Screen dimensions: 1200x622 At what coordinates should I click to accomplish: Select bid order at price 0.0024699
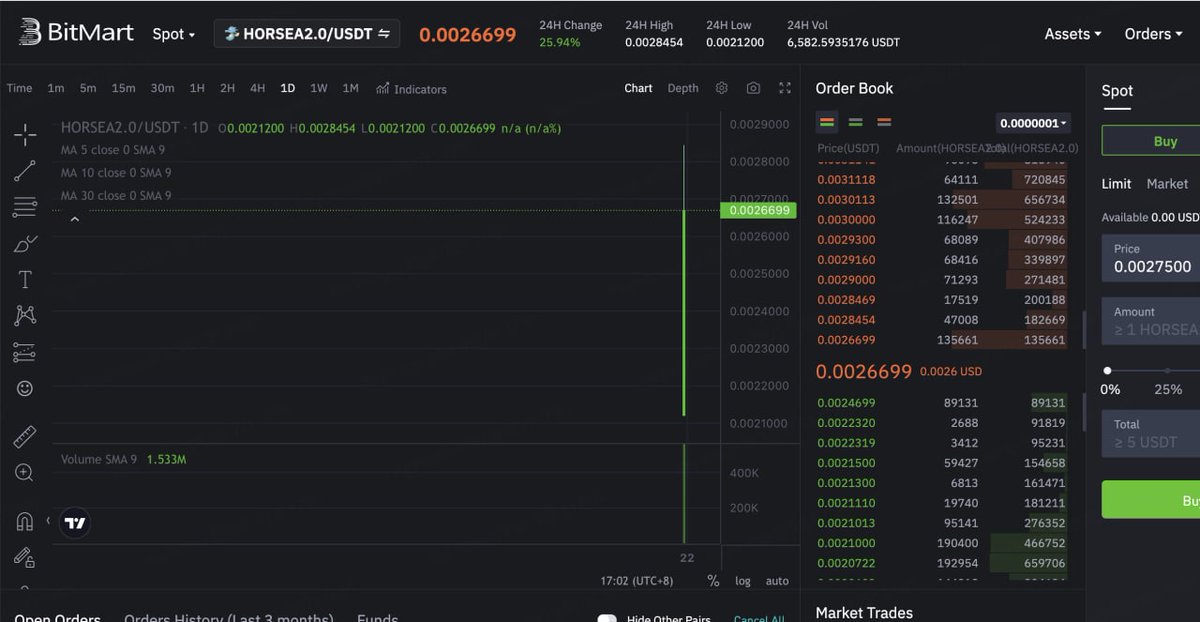[x=941, y=403]
